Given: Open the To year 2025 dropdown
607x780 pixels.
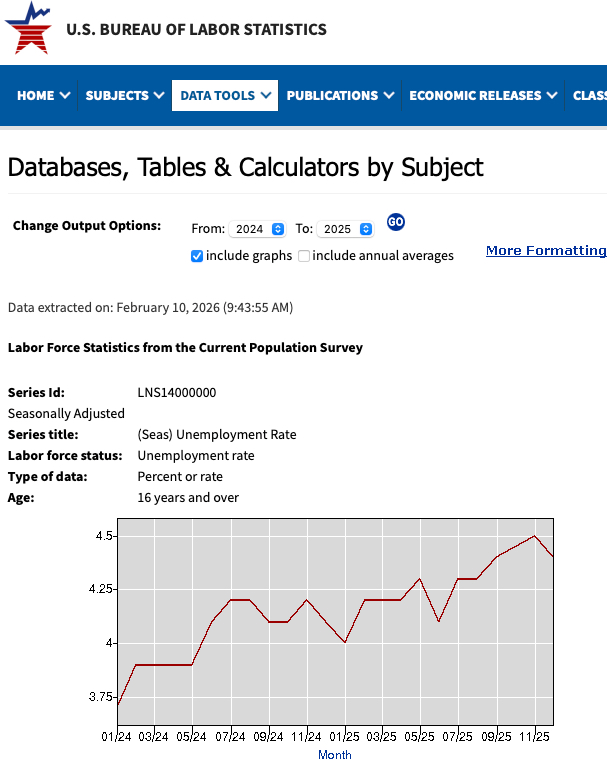Looking at the screenshot, I should 346,229.
